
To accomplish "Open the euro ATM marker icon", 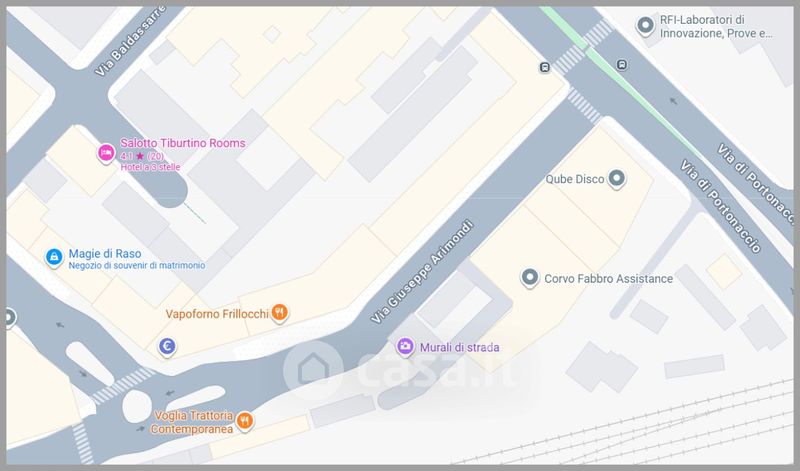I will click(x=168, y=347).
